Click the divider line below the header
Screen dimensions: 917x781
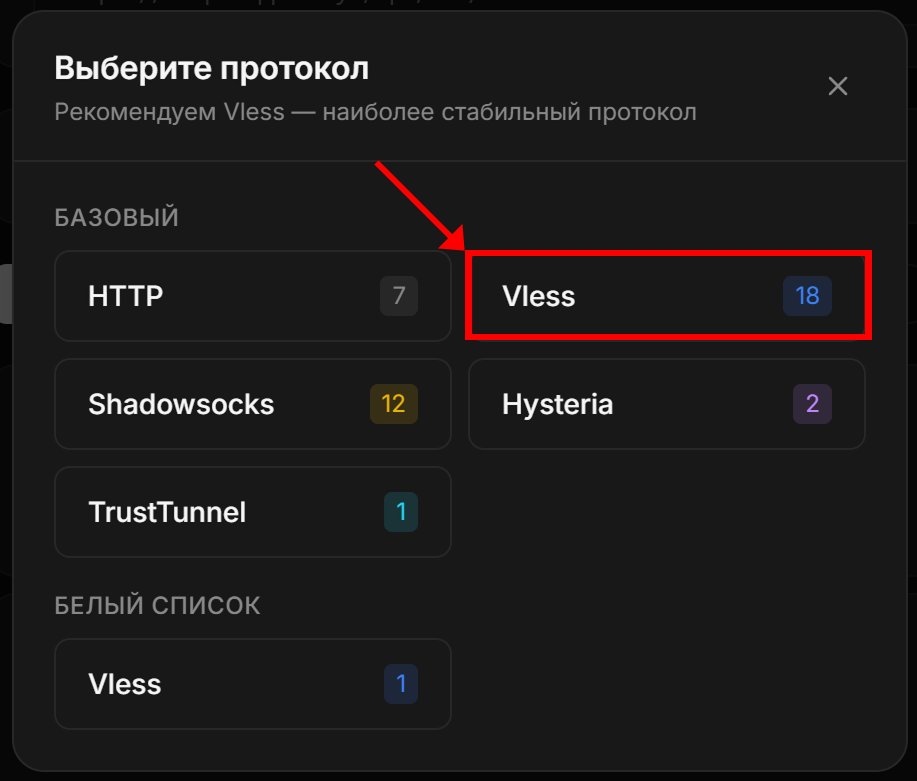458,161
